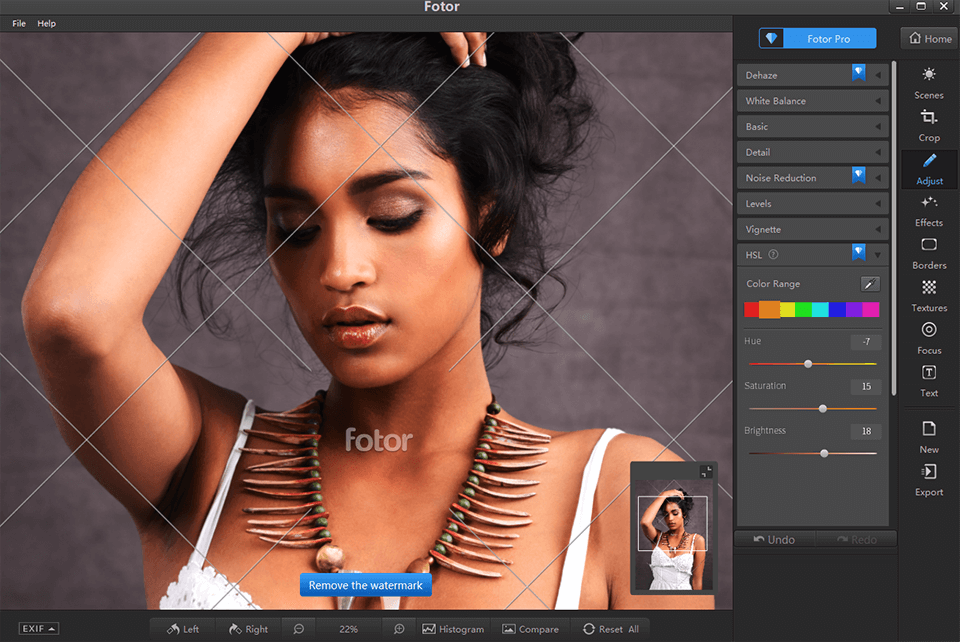The width and height of the screenshot is (960, 642).
Task: Toggle the Dehaze bookmark flag
Action: coord(858,72)
